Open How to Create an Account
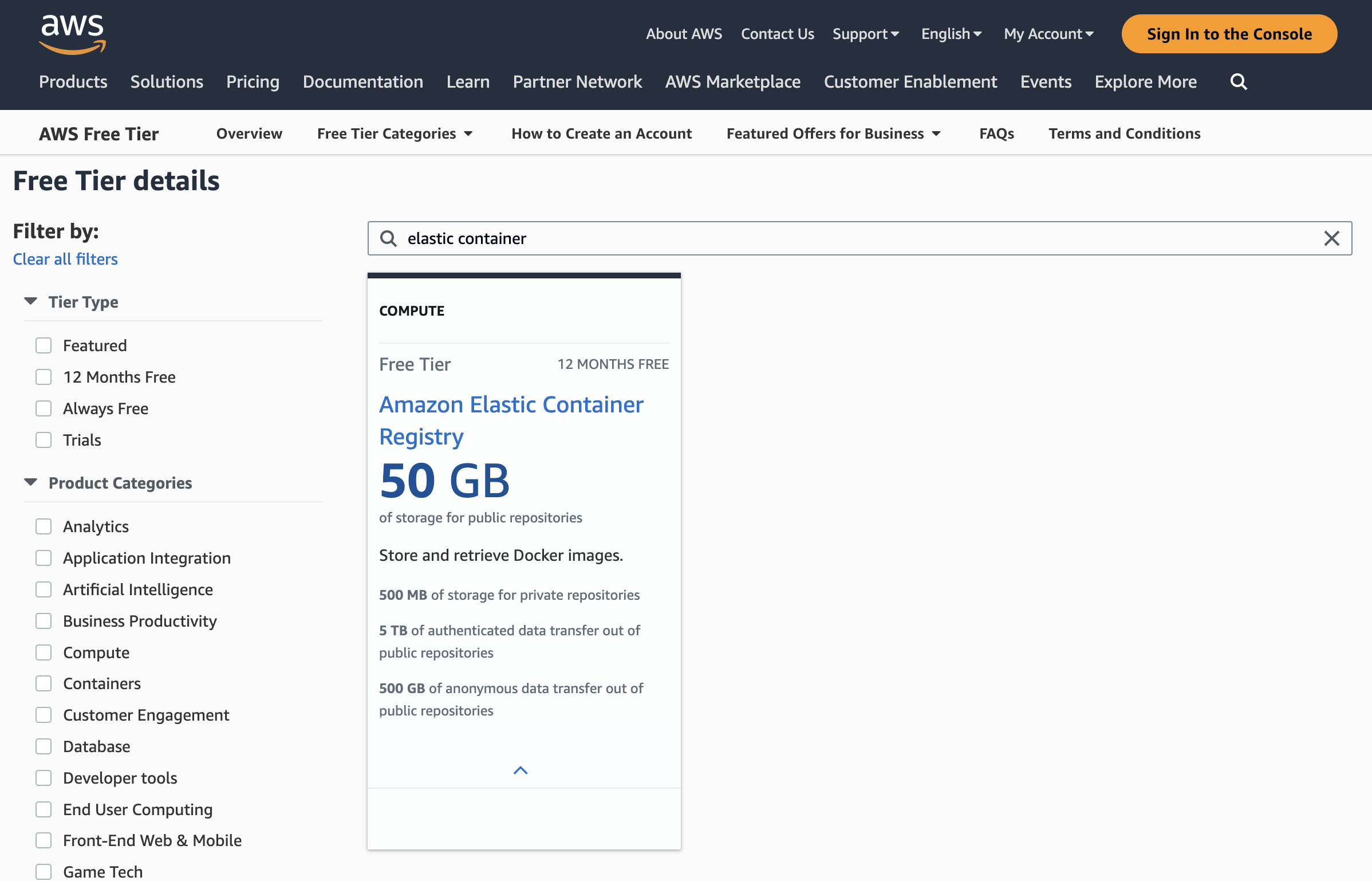1372x881 pixels. 601,133
